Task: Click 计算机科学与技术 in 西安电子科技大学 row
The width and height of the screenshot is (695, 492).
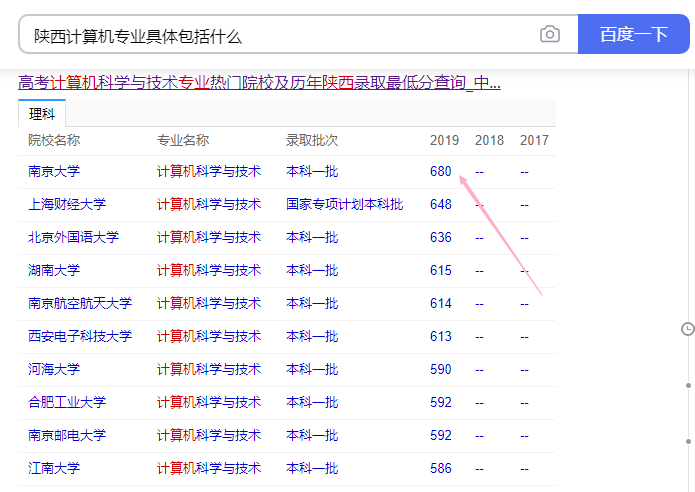Action: (x=209, y=336)
